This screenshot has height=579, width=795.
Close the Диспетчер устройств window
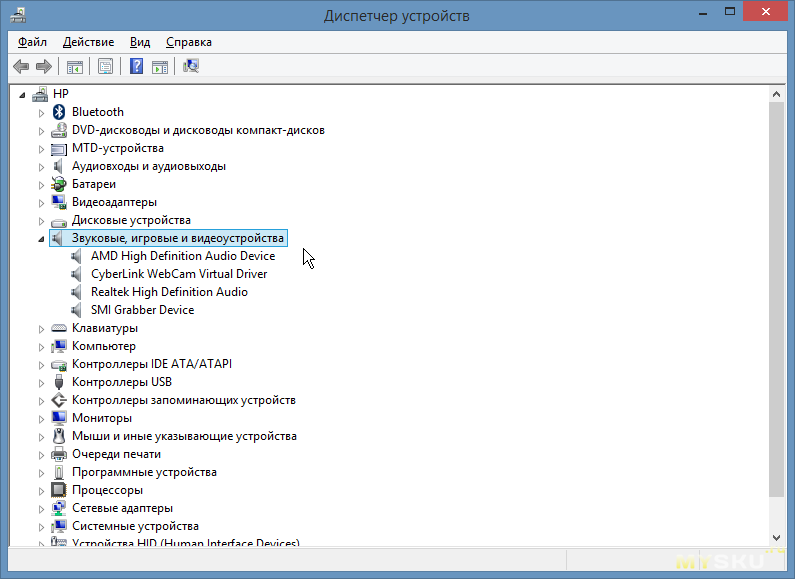(x=766, y=12)
